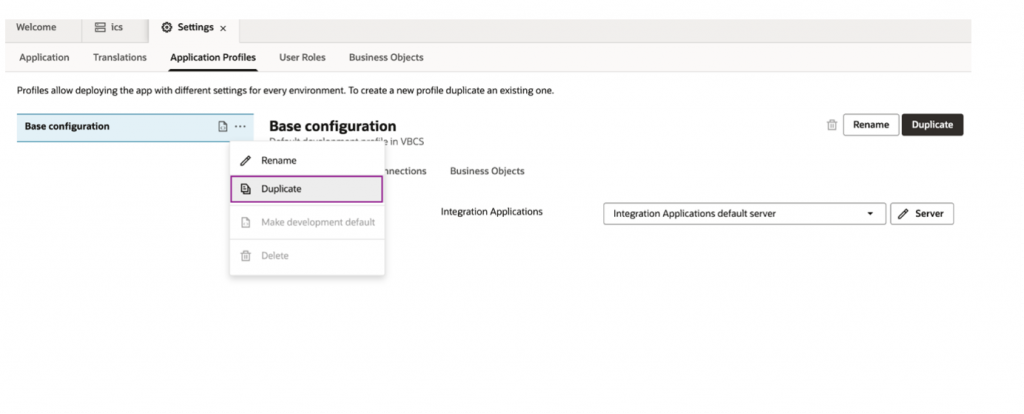The image size is (1024, 414).
Task: Click the pencil icon in Rename menu entry
Action: (x=246, y=161)
